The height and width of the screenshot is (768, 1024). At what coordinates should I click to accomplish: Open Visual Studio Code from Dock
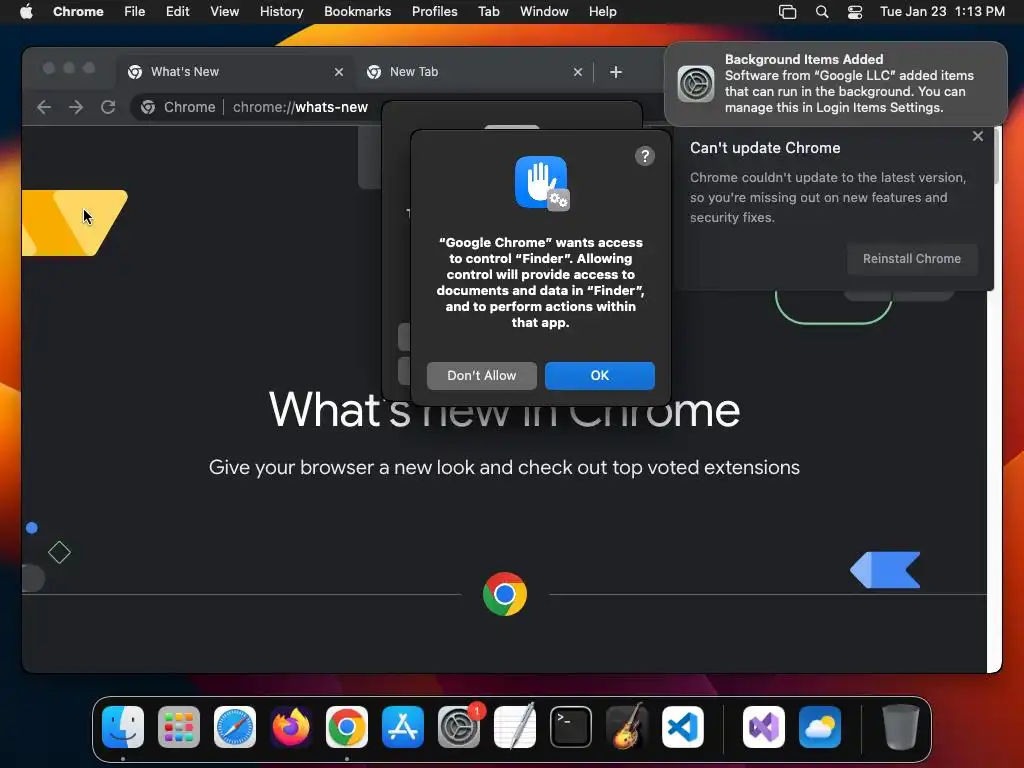683,727
